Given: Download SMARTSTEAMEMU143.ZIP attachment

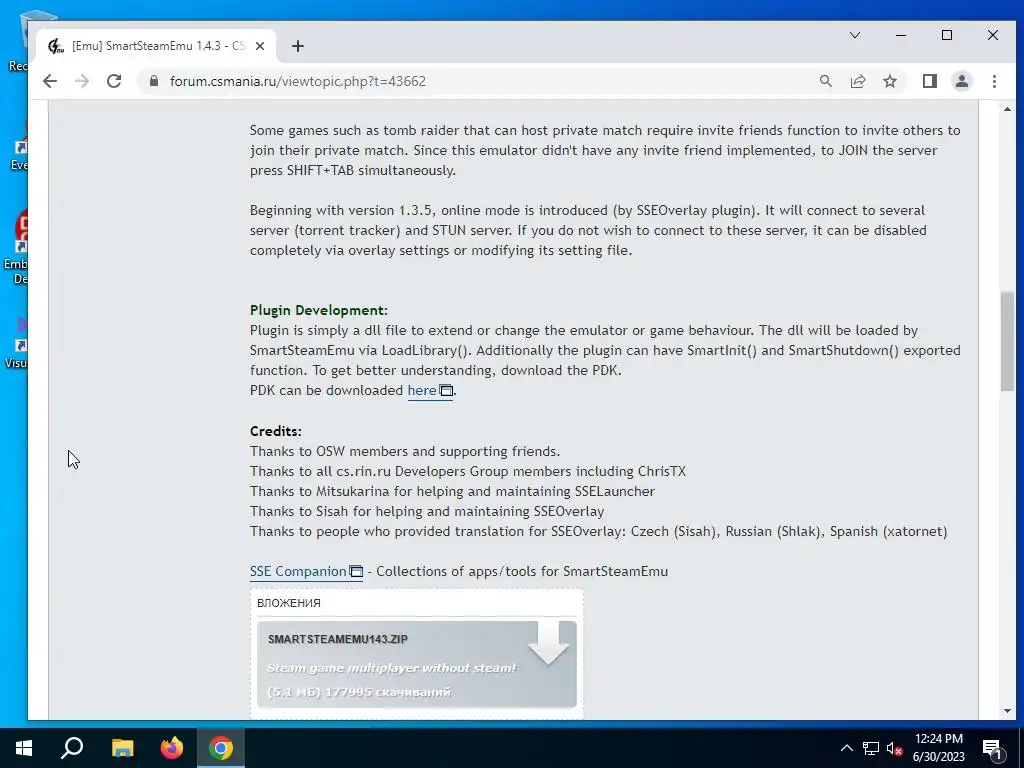Looking at the screenshot, I should (x=417, y=664).
